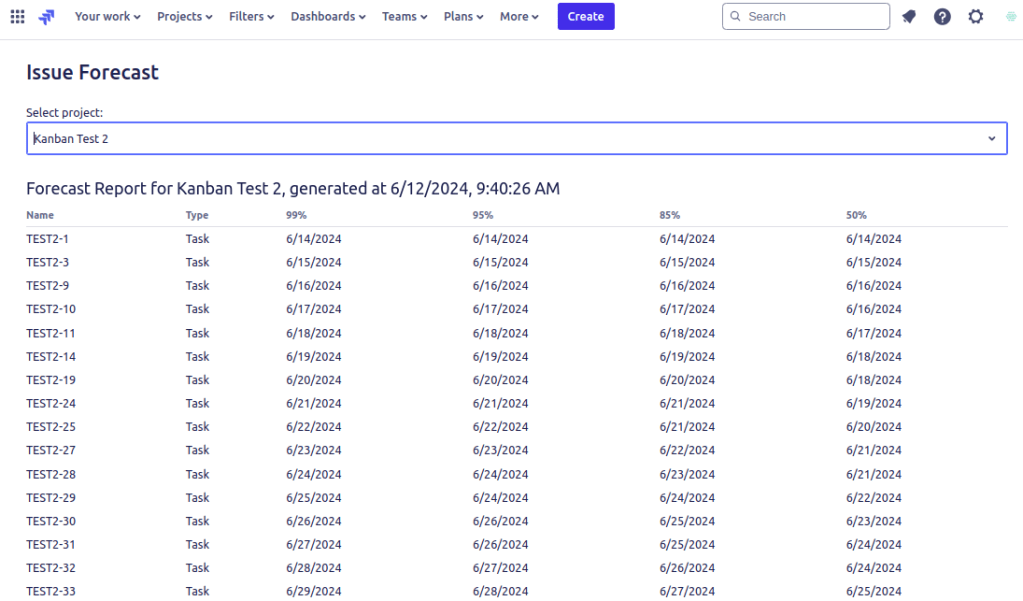1023x601 pixels.
Task: Expand the More menu
Action: pyautogui.click(x=519, y=16)
